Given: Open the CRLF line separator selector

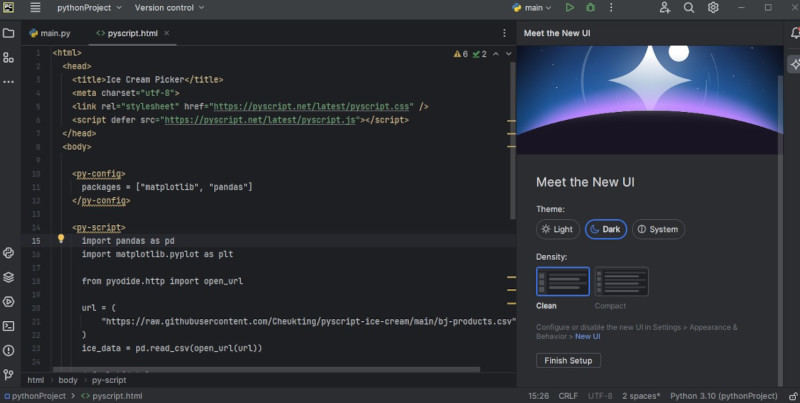Looking at the screenshot, I should click(x=568, y=396).
